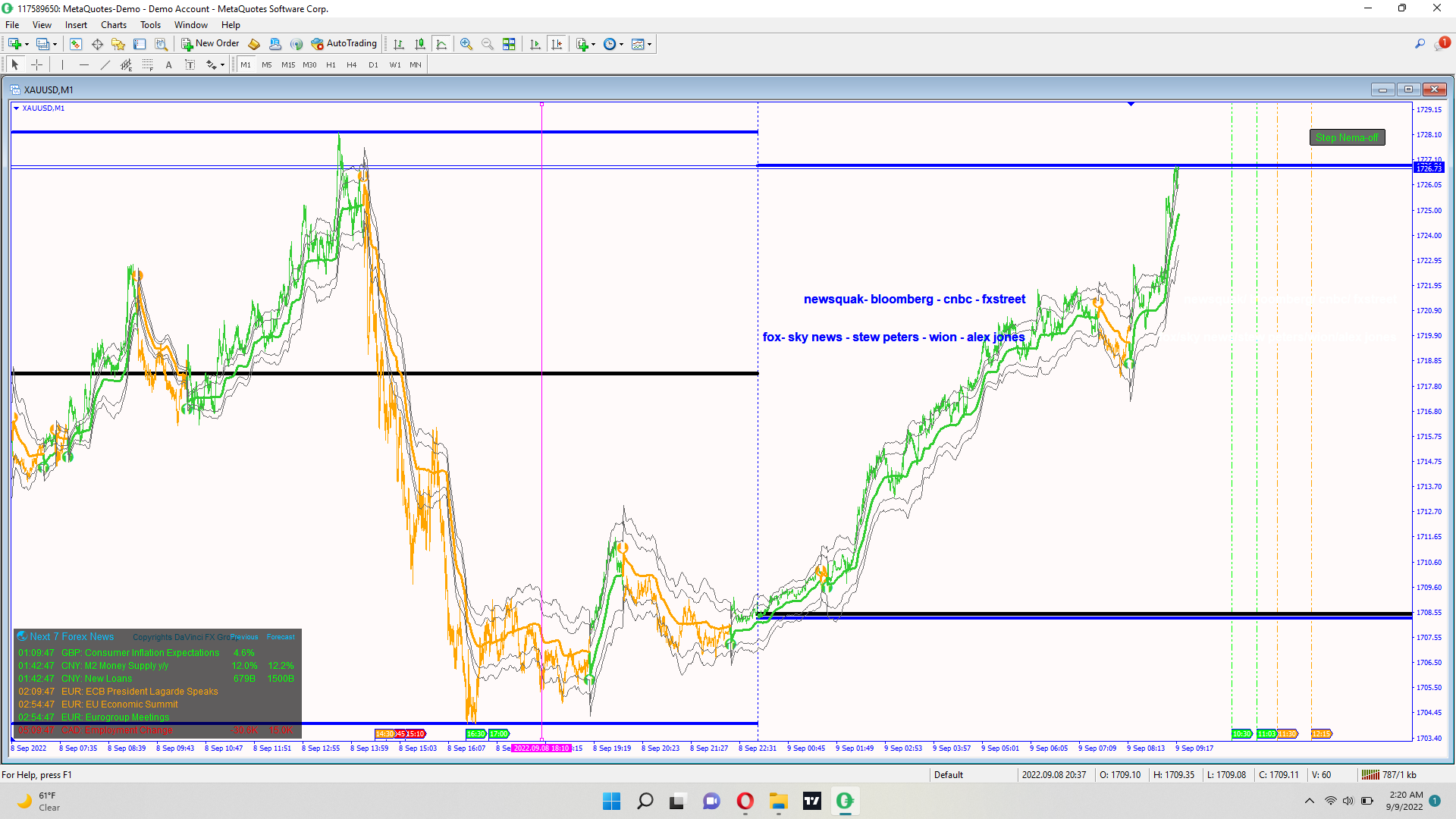Open the Market Watch window icon
Image resolution: width=1456 pixels, height=819 pixels.
coord(76,44)
